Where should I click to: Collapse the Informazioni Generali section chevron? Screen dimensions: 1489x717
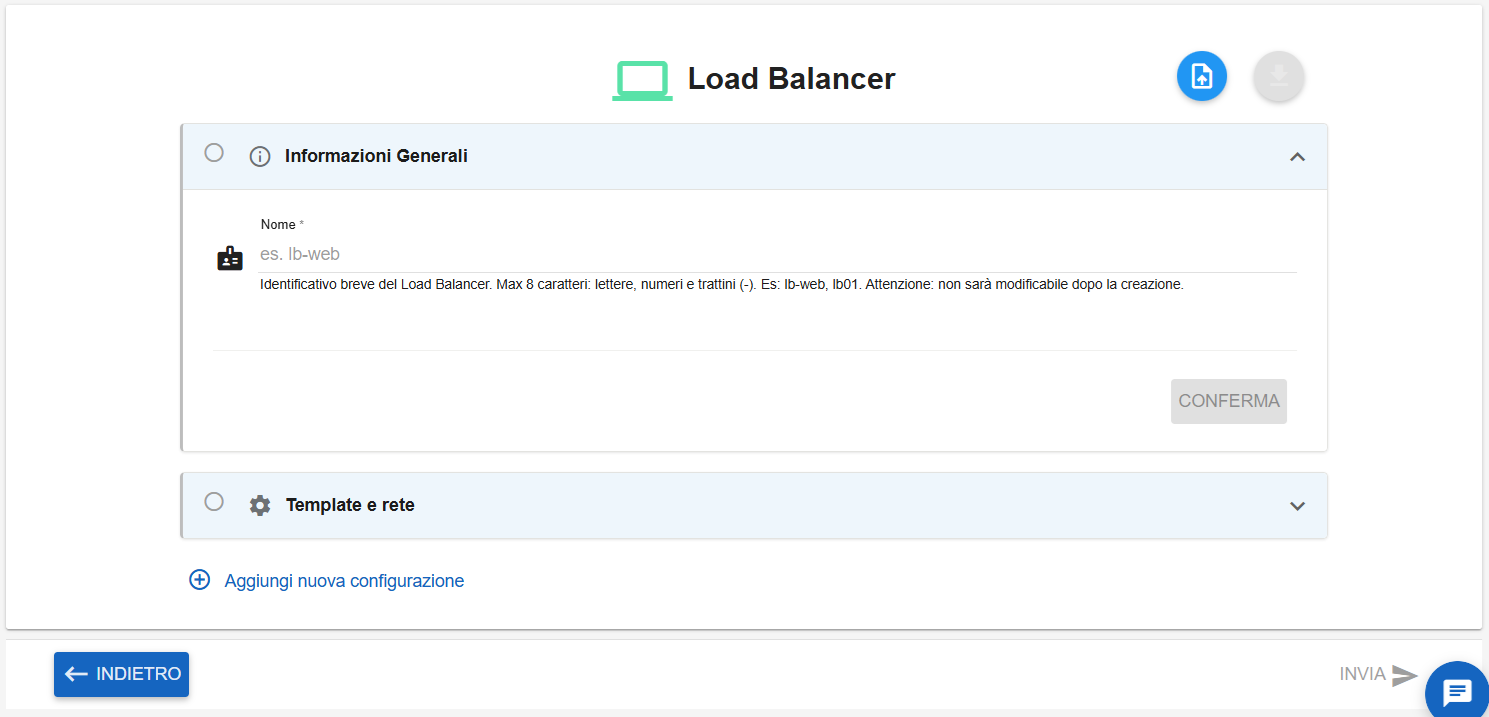(x=1298, y=157)
